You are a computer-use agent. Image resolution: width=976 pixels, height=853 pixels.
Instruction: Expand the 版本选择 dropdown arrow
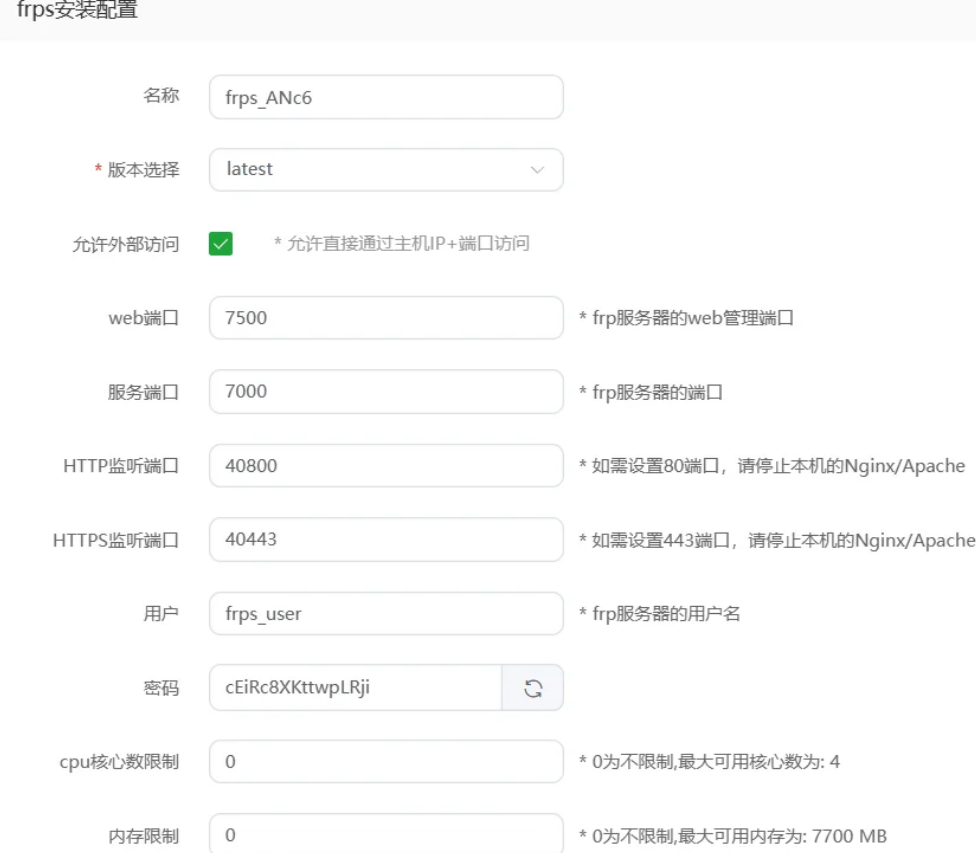pos(537,170)
